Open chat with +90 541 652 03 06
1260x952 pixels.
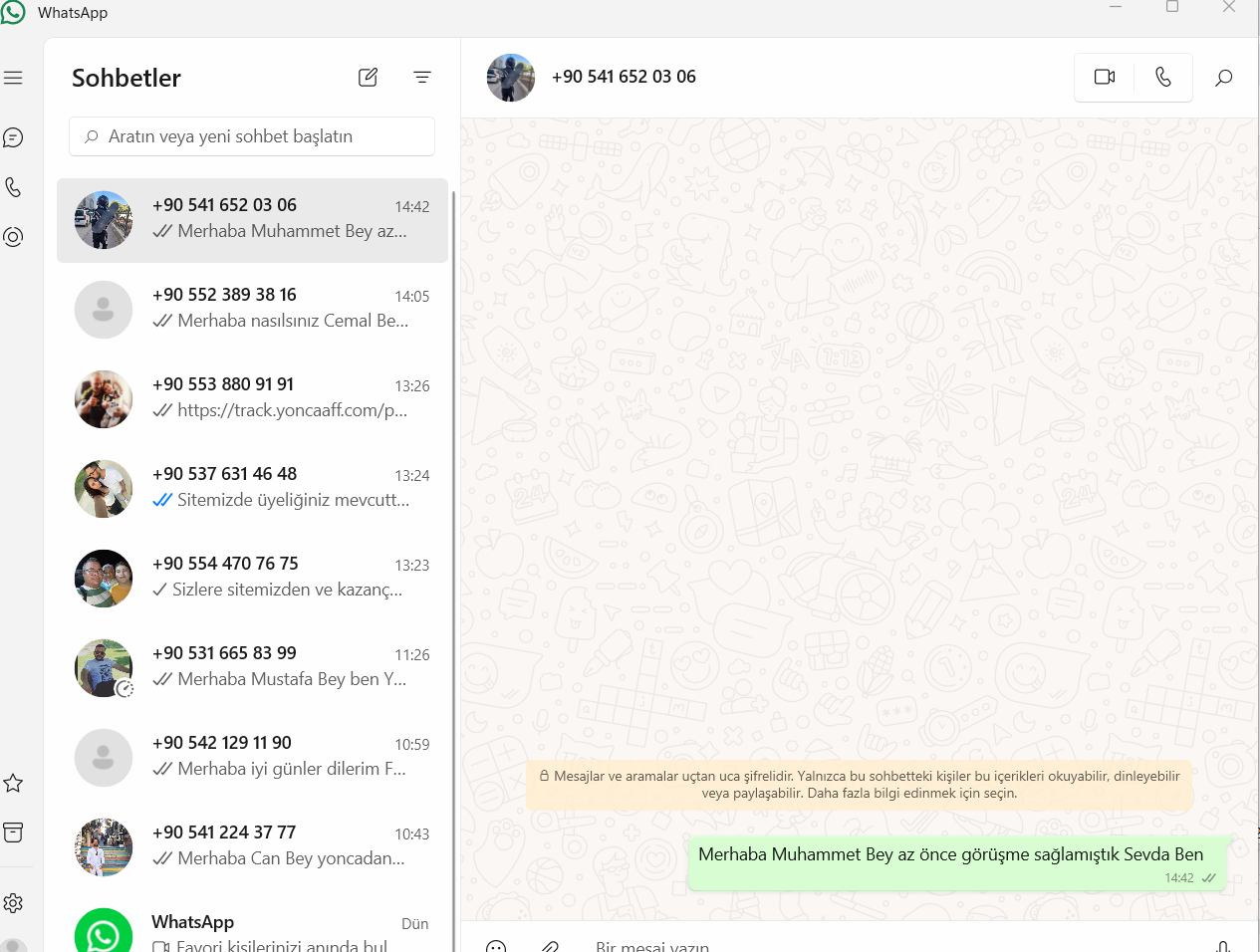(x=252, y=220)
